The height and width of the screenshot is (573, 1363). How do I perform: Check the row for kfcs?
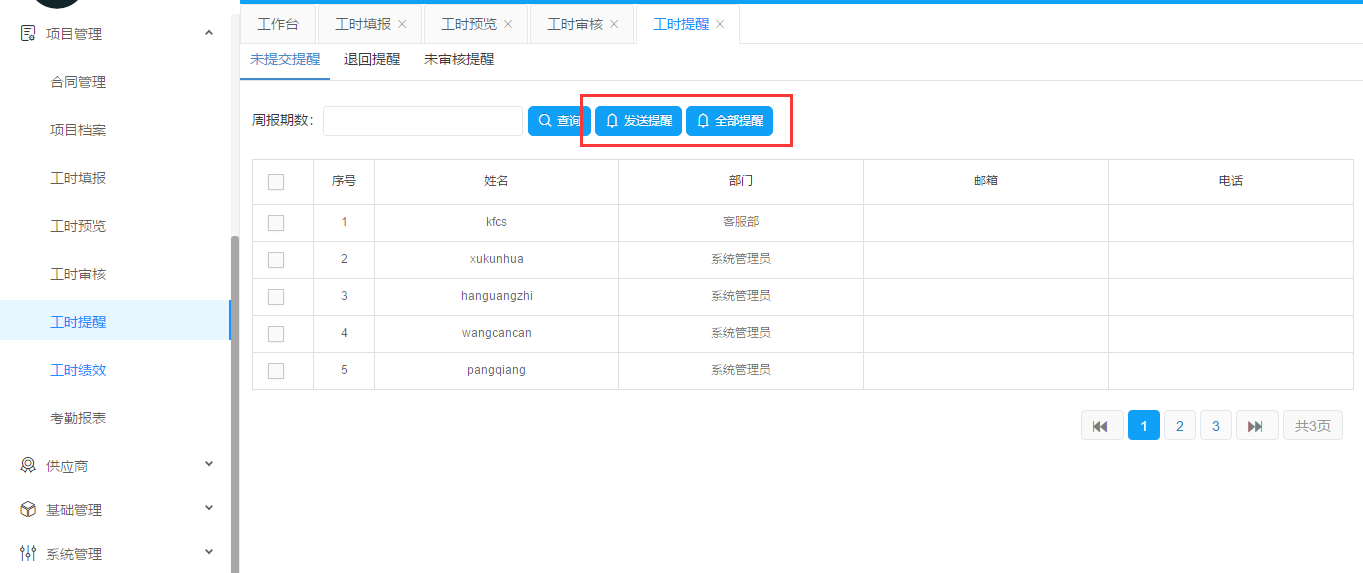tap(276, 223)
